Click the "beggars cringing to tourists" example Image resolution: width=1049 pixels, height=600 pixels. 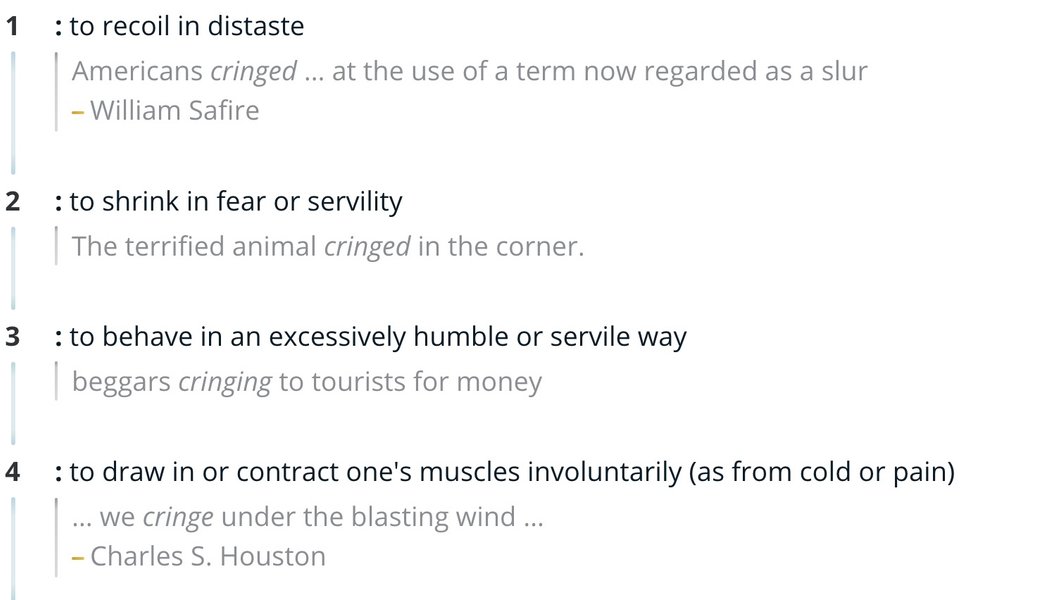pos(306,382)
